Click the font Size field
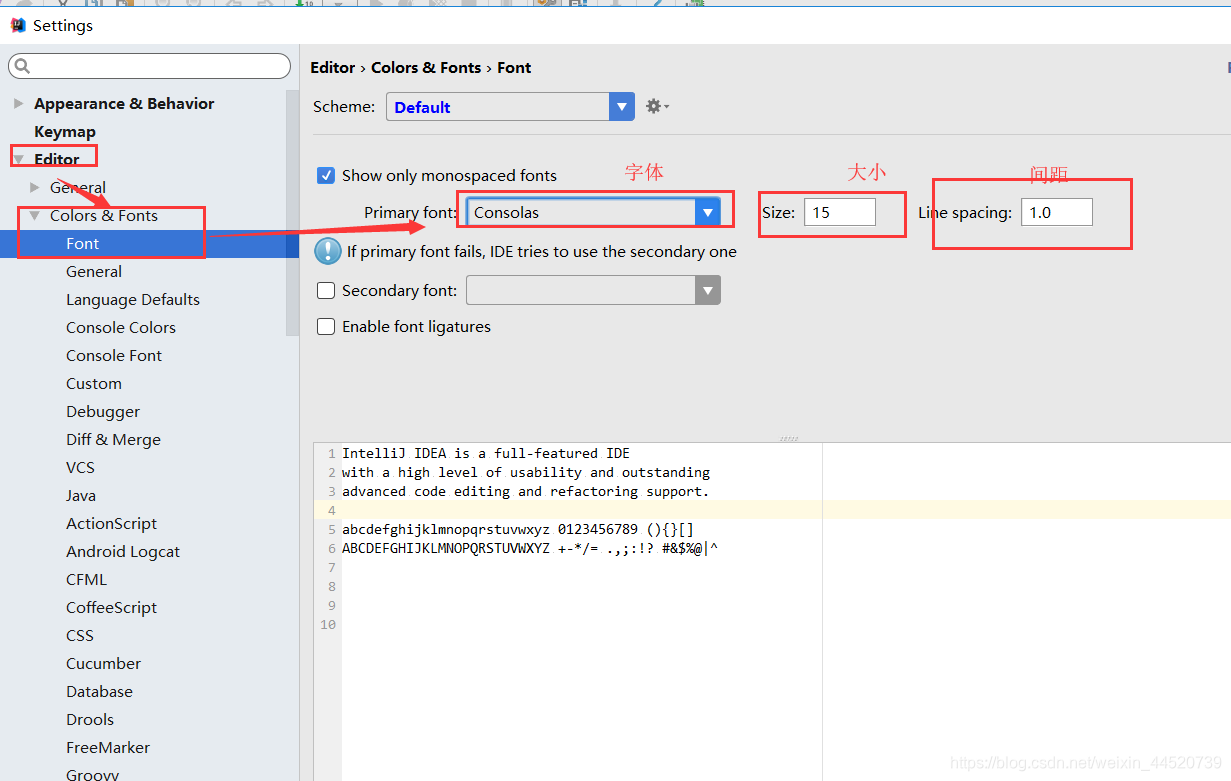This screenshot has height=781, width=1231. coord(840,212)
